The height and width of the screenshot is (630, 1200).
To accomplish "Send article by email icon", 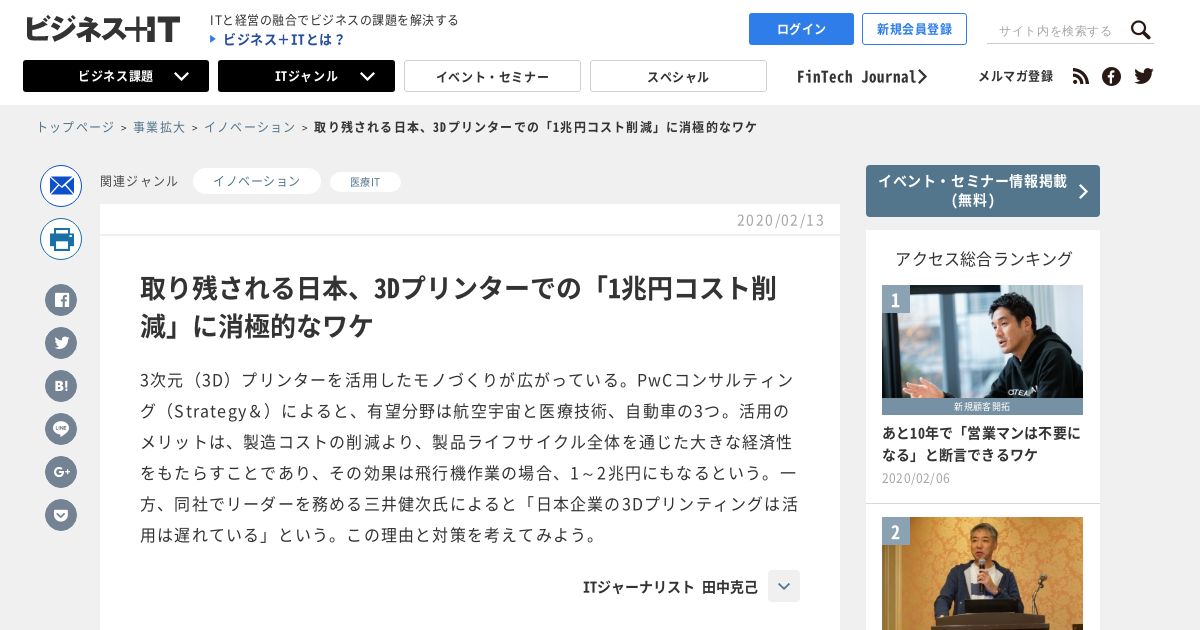I will (61, 186).
